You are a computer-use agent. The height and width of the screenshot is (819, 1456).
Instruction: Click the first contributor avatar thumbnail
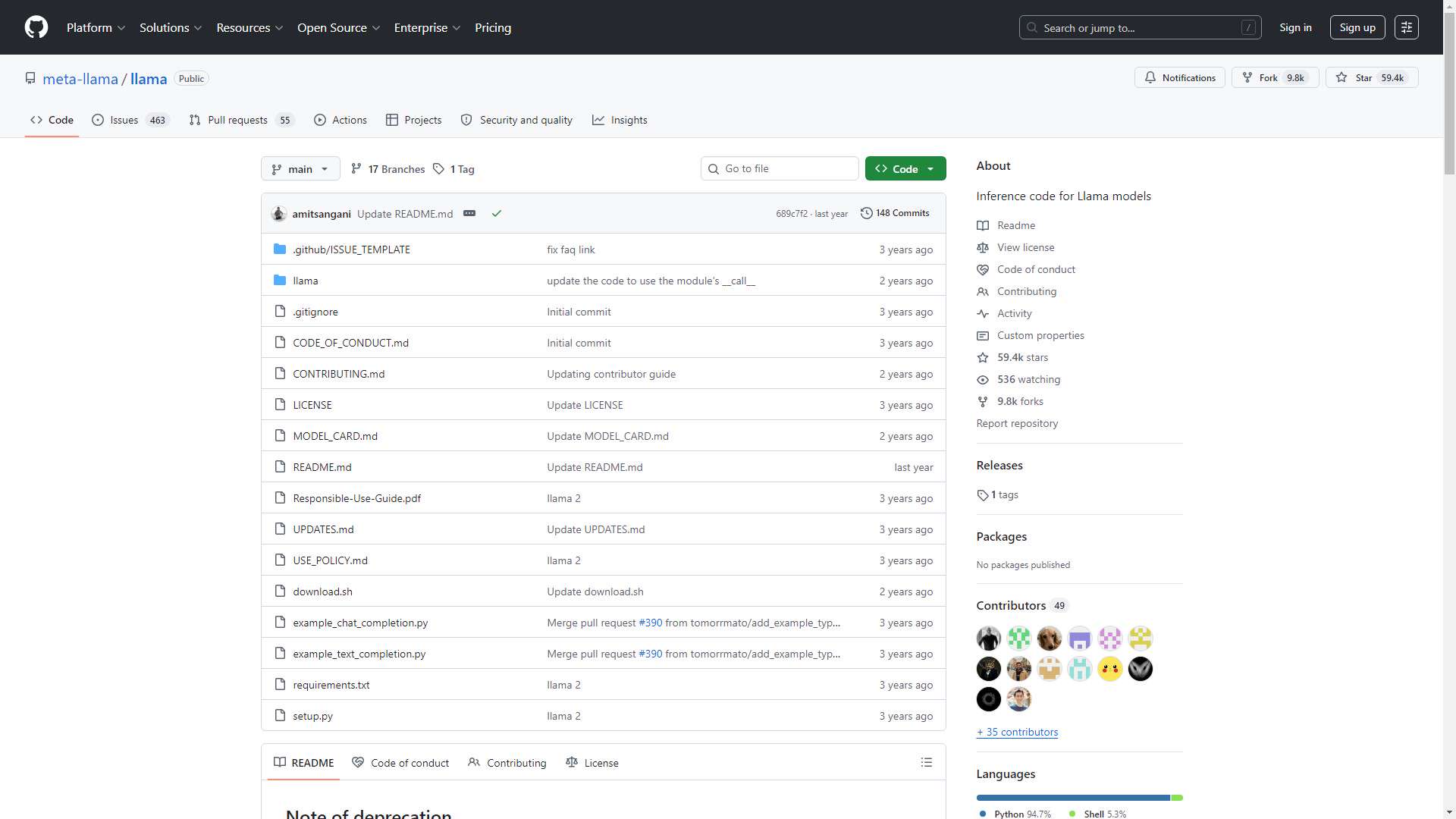tap(989, 639)
